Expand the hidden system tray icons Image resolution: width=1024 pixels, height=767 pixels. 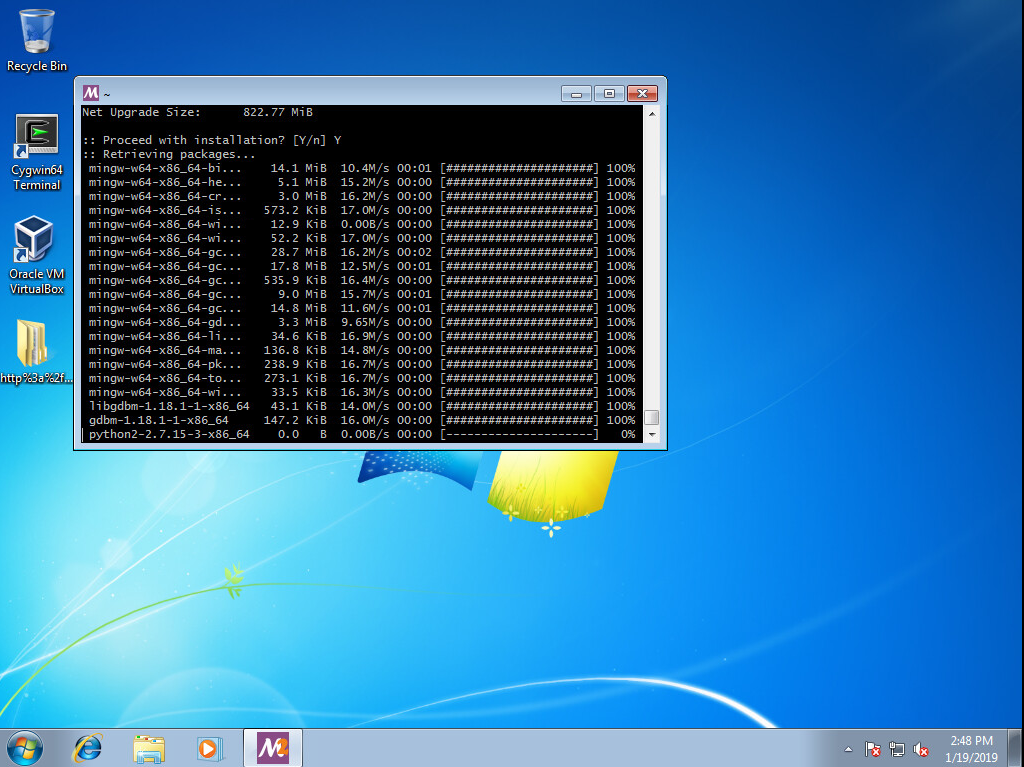click(x=849, y=749)
